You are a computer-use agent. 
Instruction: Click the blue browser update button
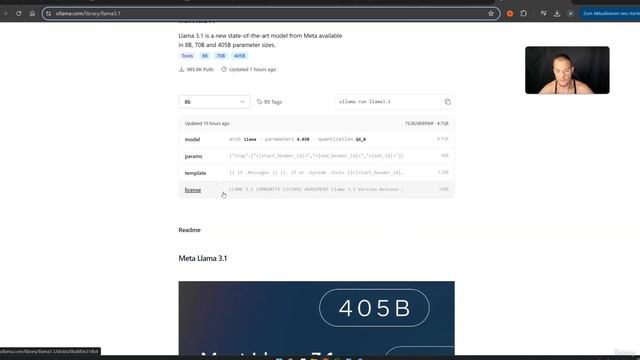[x=610, y=13]
